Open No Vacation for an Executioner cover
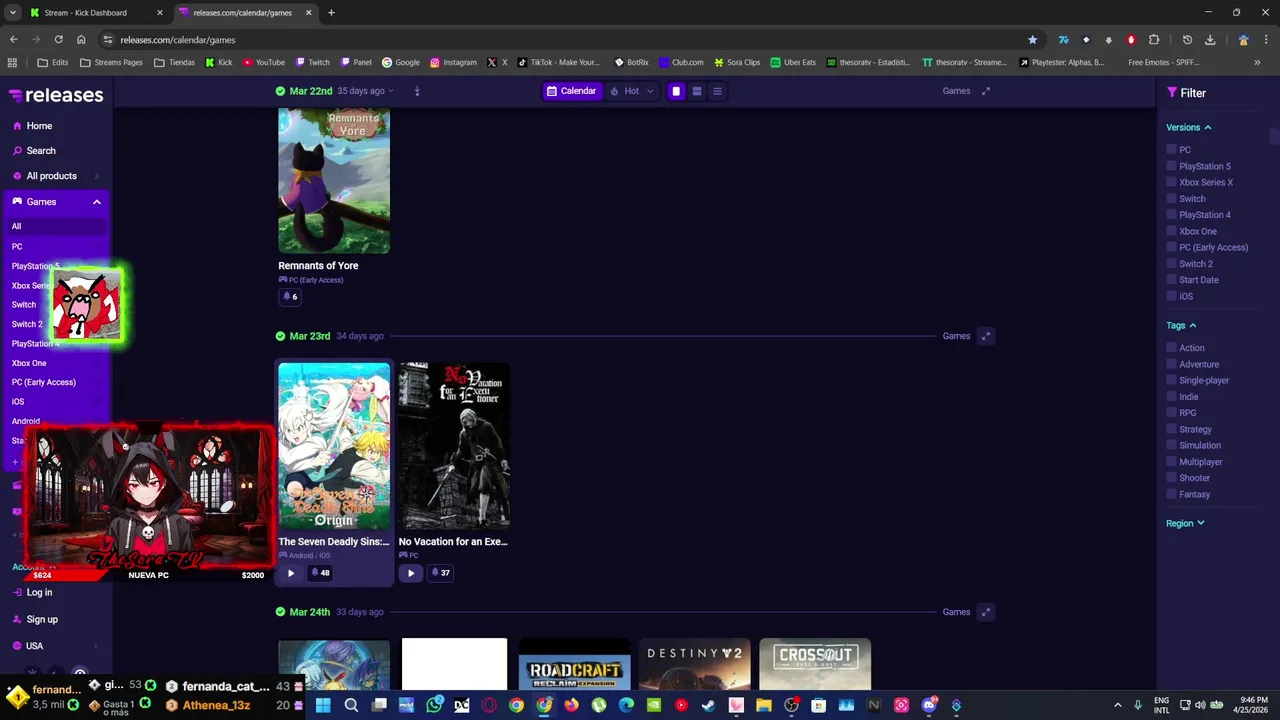The width and height of the screenshot is (1280, 720). [454, 446]
